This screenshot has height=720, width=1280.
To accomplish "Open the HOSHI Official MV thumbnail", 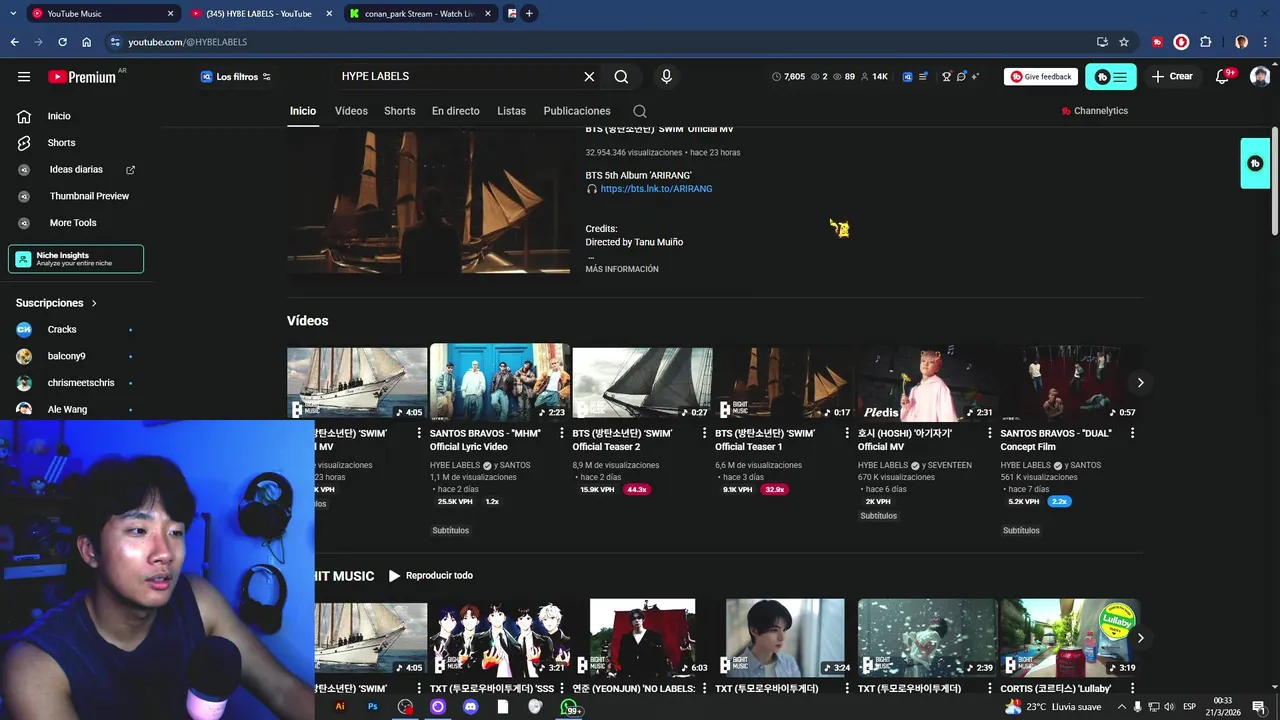I will tap(927, 384).
